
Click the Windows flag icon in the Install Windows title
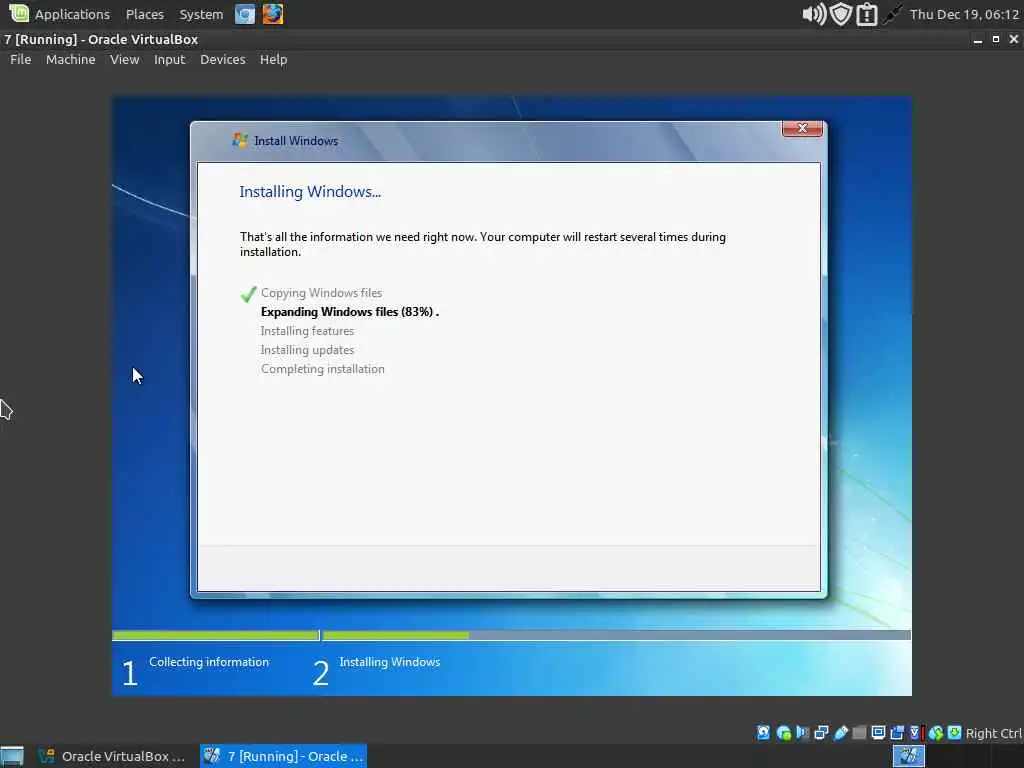(x=240, y=140)
